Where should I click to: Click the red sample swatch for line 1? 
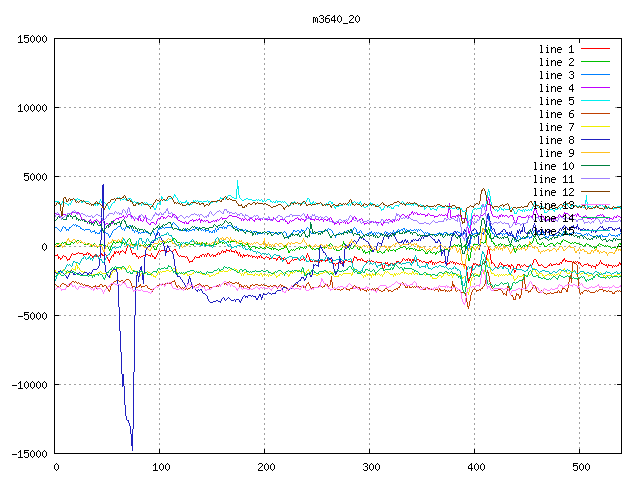[x=596, y=49]
